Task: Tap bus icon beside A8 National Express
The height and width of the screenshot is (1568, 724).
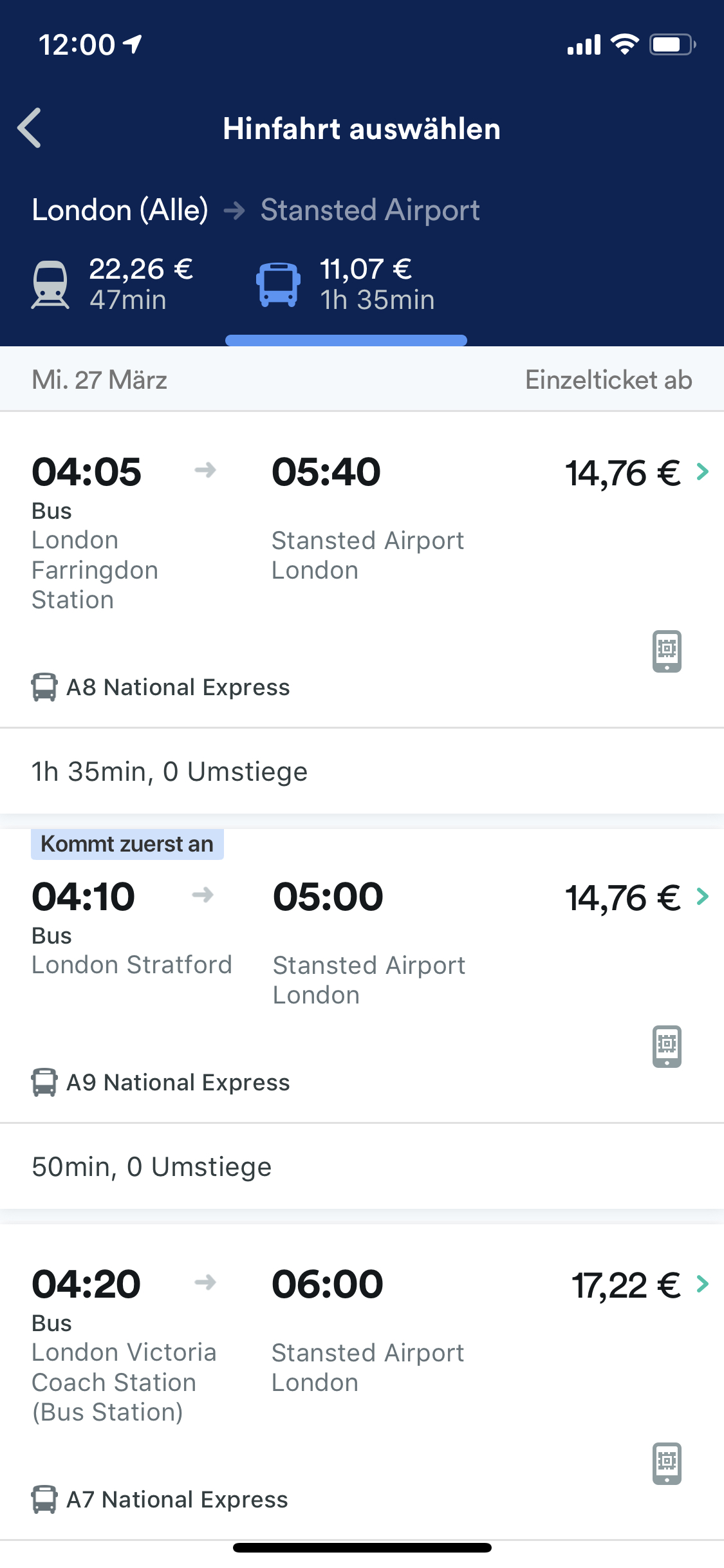Action: point(44,687)
